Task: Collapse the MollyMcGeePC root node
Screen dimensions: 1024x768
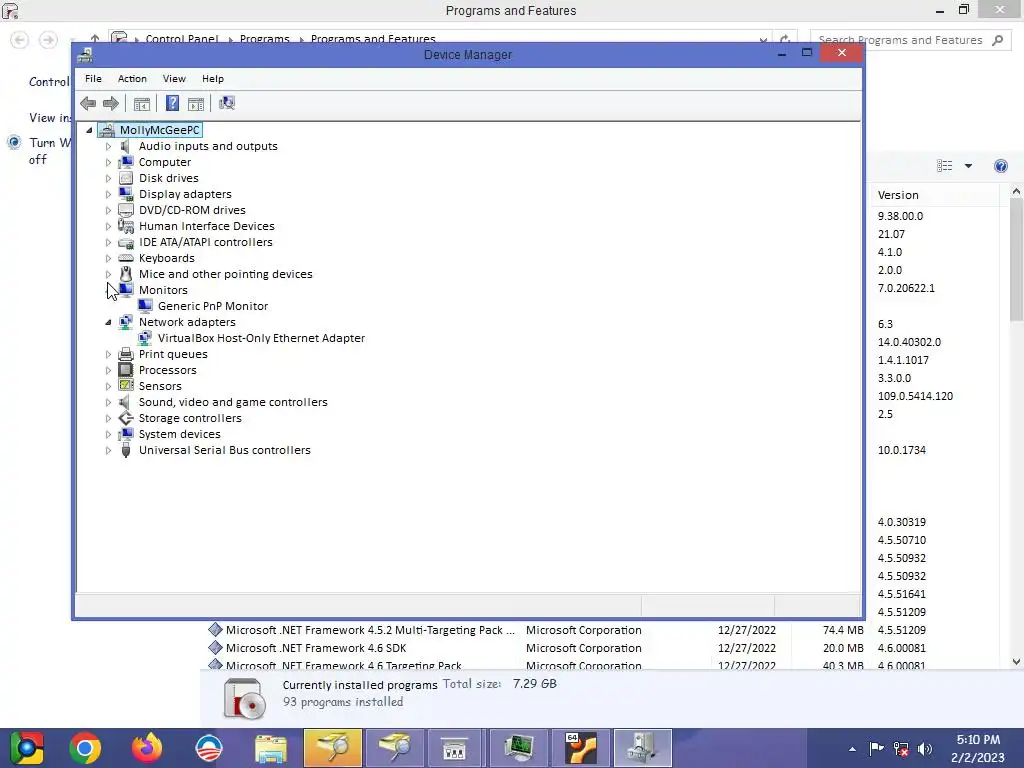Action: point(89,130)
